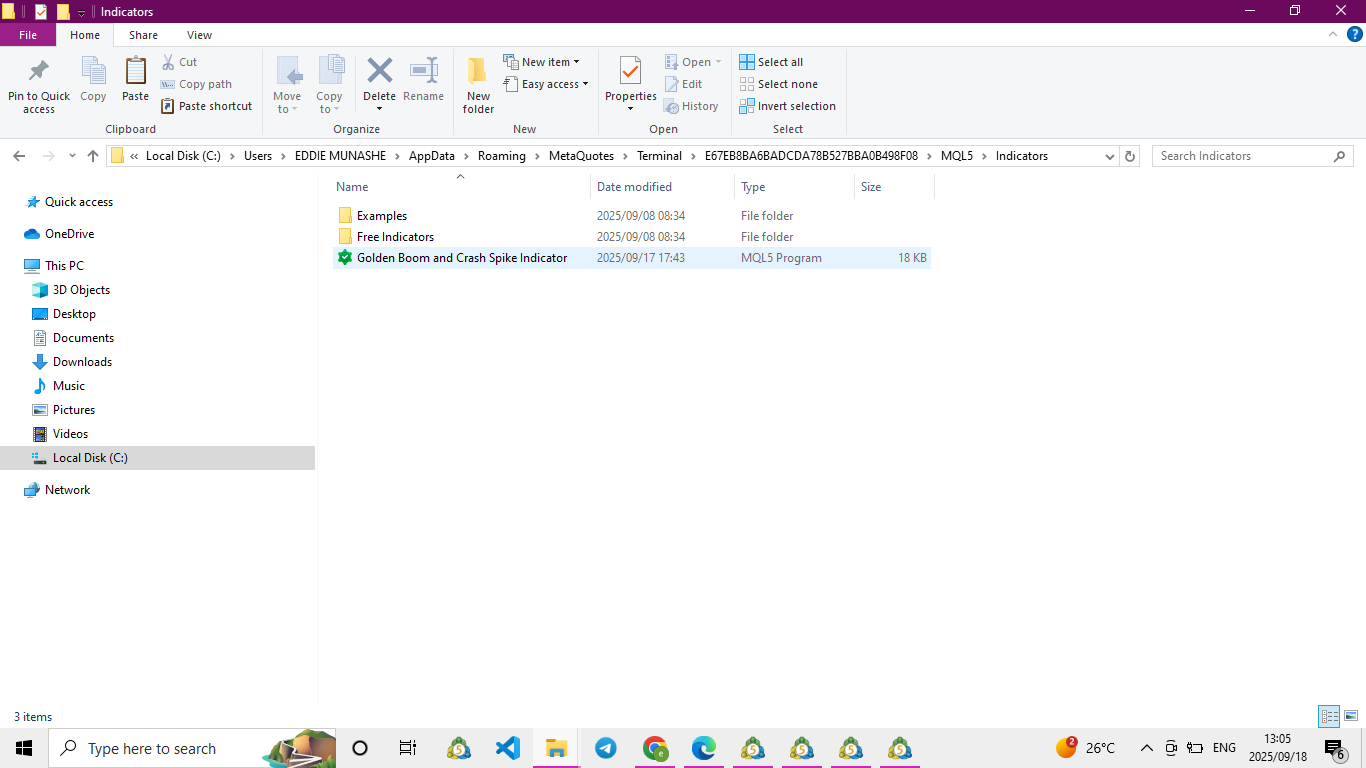Open Task View on taskbar
Image resolution: width=1366 pixels, height=768 pixels.
pos(408,748)
